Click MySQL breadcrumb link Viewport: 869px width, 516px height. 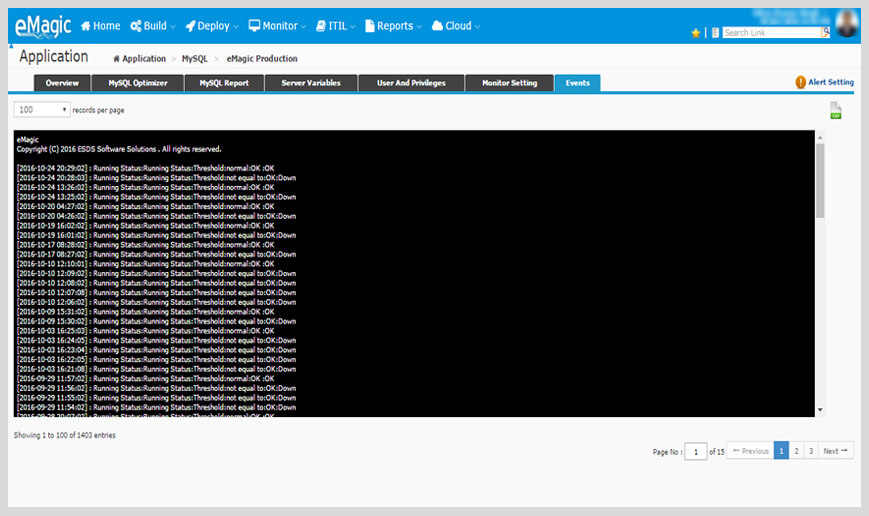(195, 59)
